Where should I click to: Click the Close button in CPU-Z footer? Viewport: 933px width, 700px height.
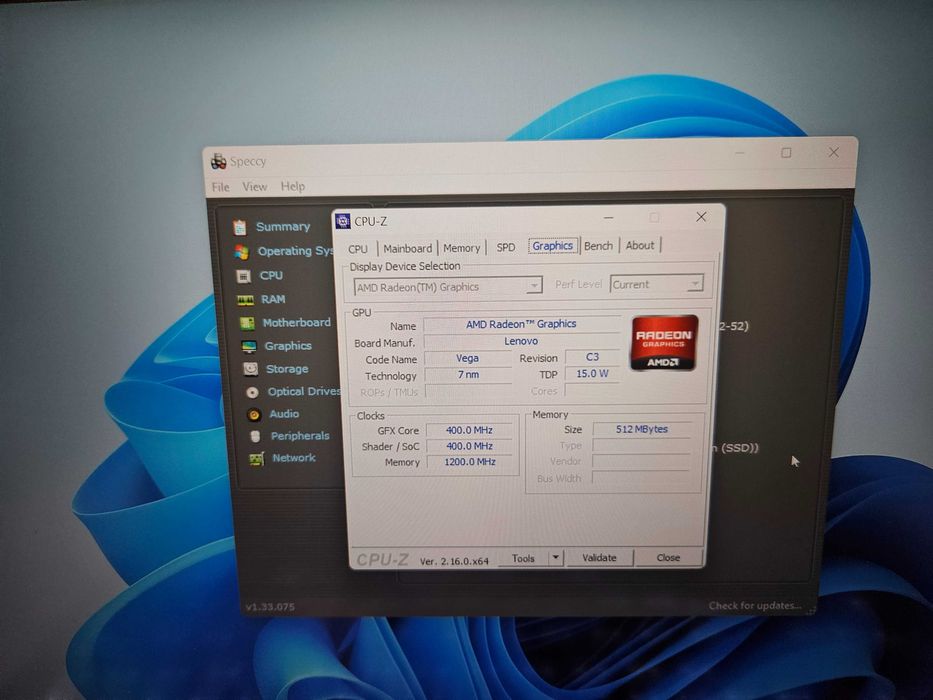tap(668, 558)
